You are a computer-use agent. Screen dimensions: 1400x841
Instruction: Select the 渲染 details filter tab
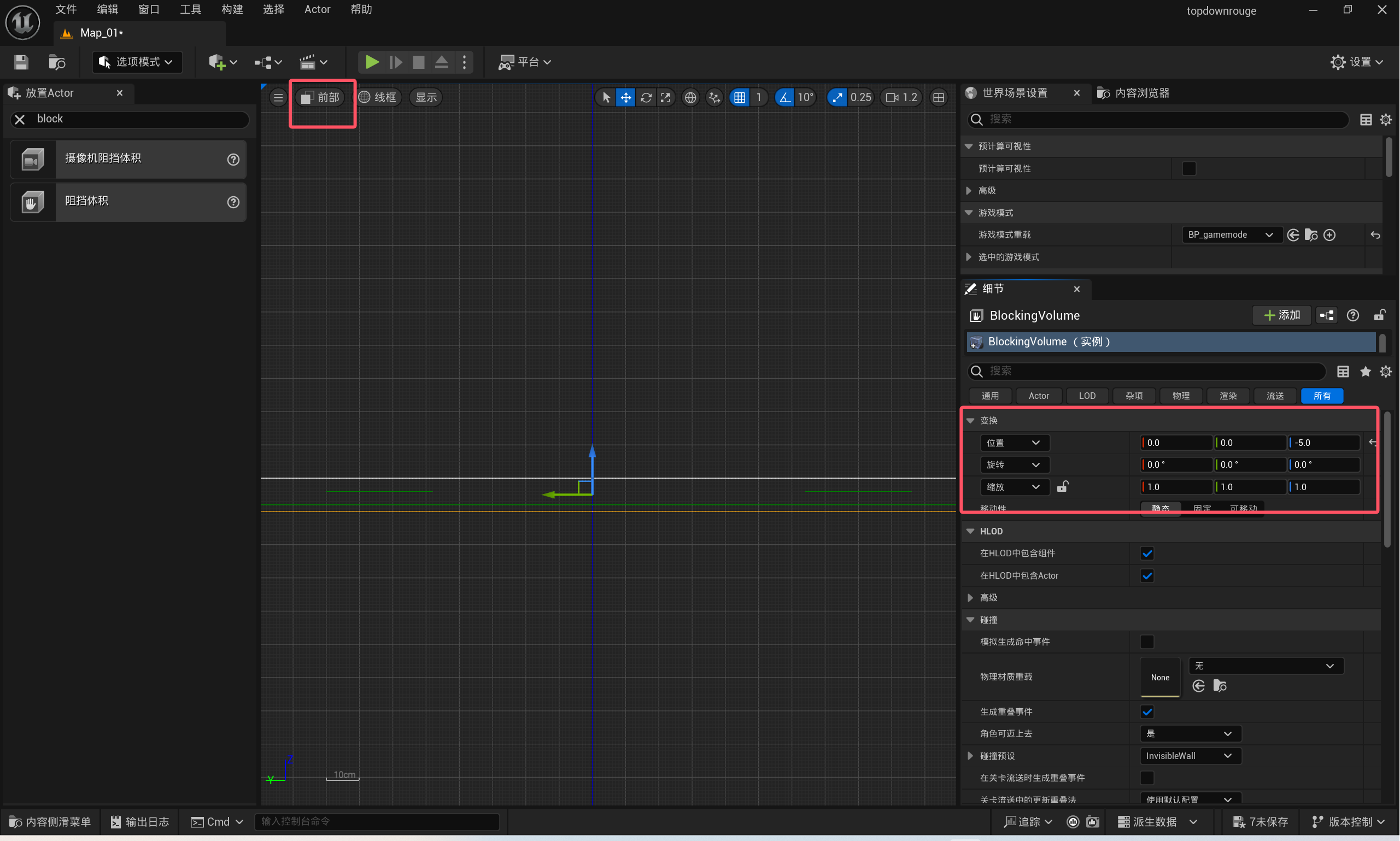tap(1228, 396)
